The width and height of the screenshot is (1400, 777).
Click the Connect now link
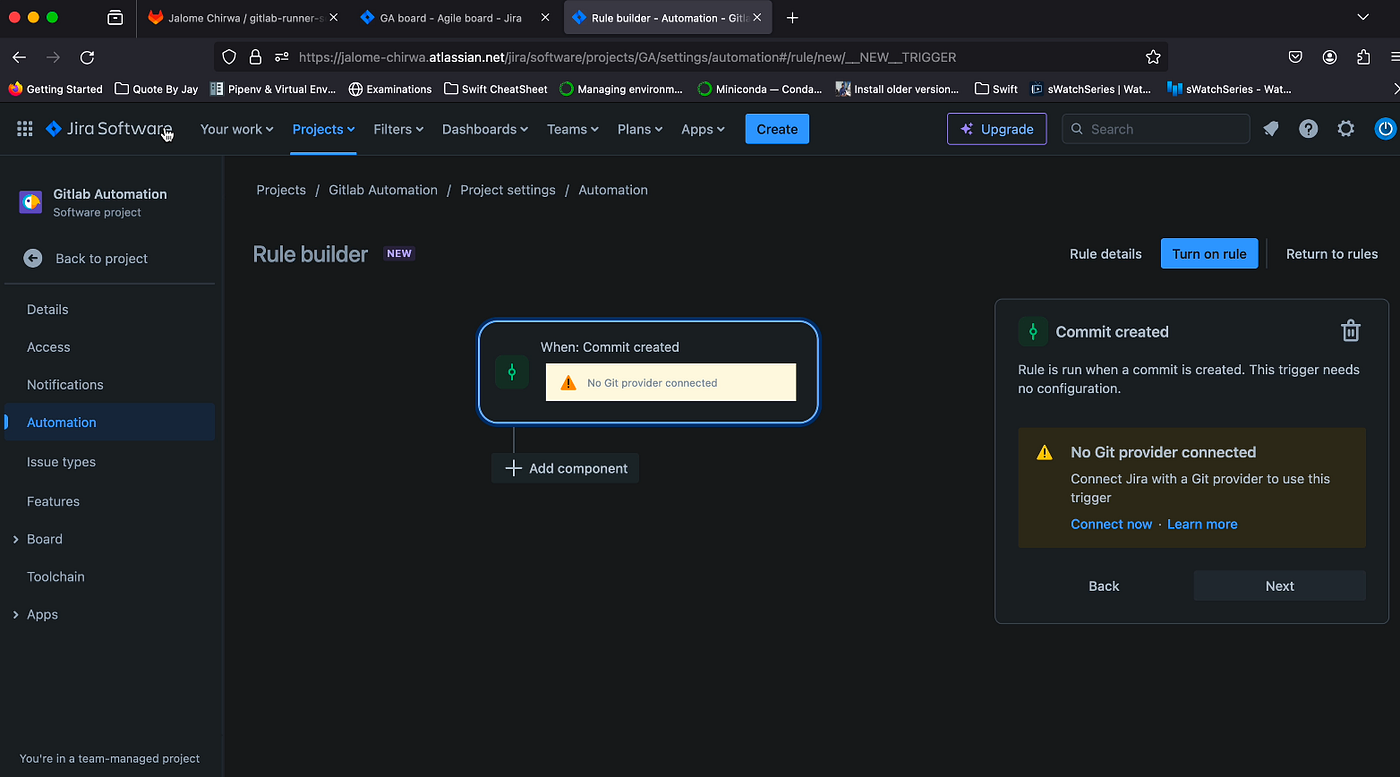pyautogui.click(x=1111, y=524)
